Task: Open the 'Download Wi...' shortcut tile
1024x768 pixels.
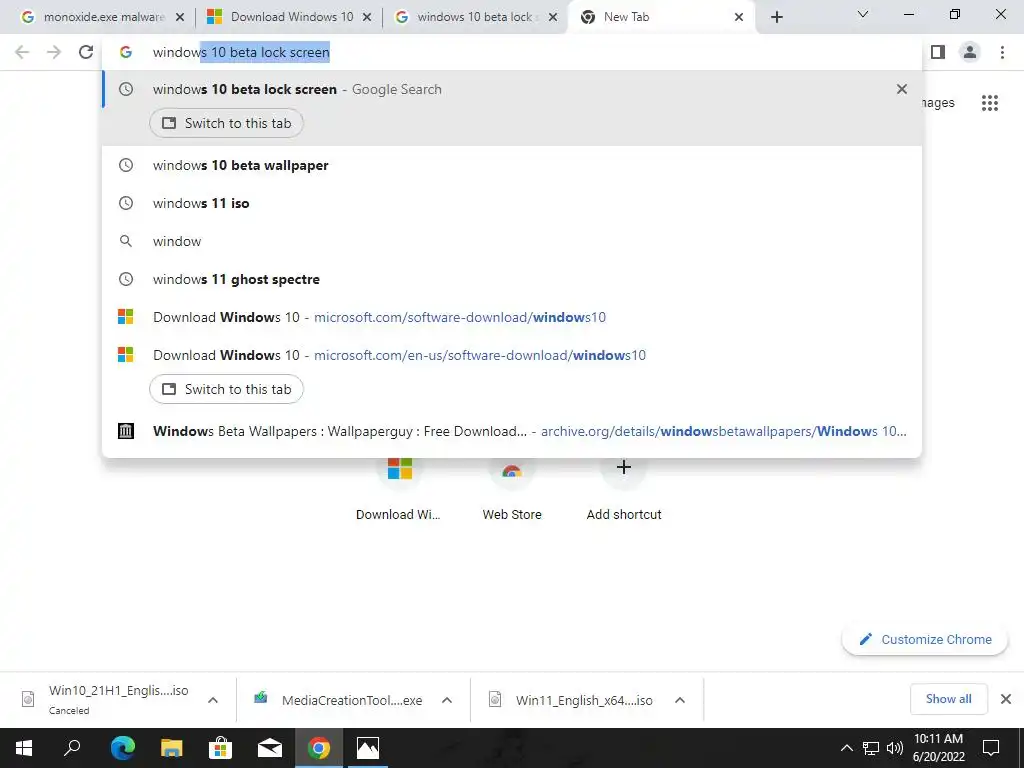Action: [399, 490]
